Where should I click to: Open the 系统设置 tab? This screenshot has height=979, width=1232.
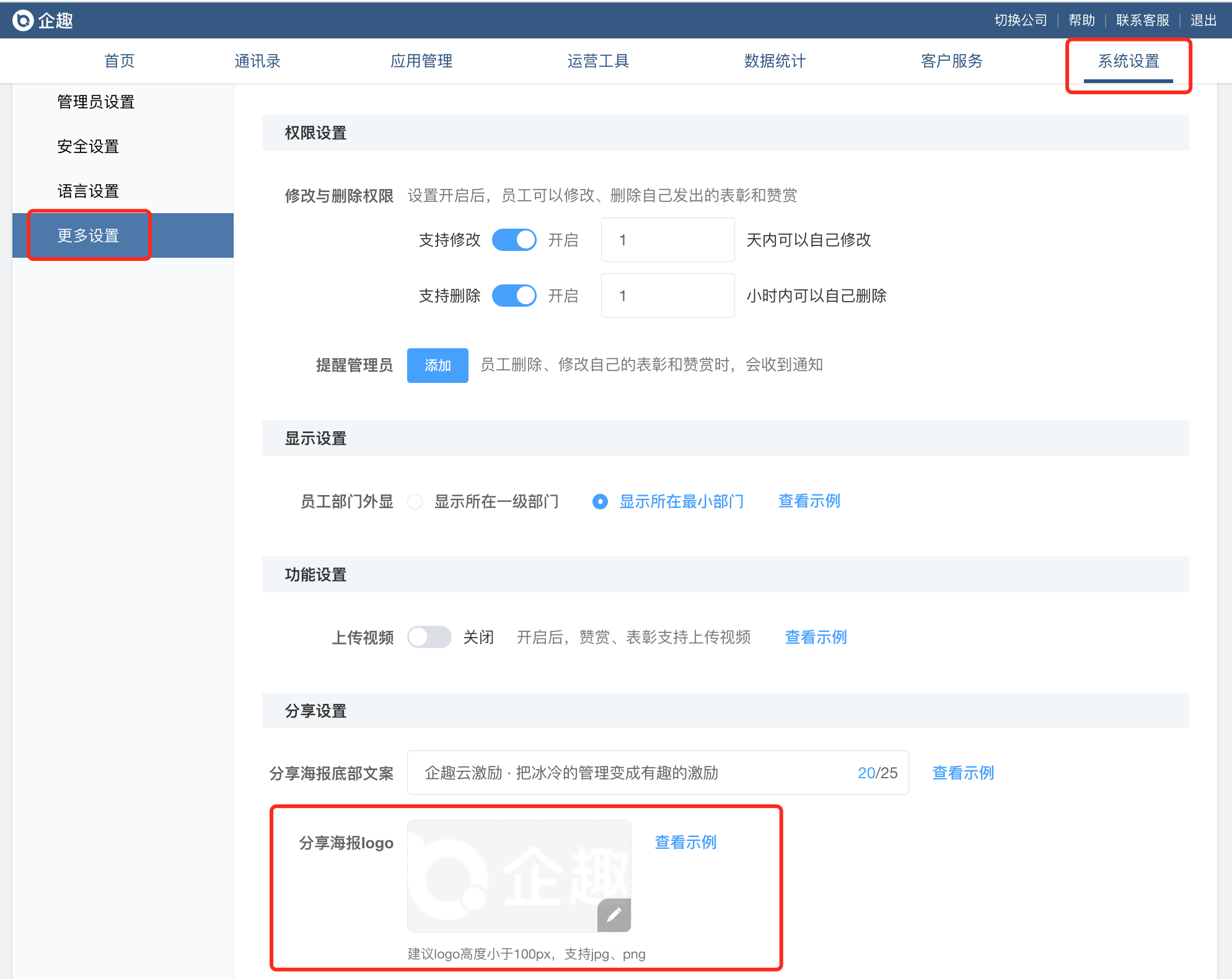coord(1128,61)
